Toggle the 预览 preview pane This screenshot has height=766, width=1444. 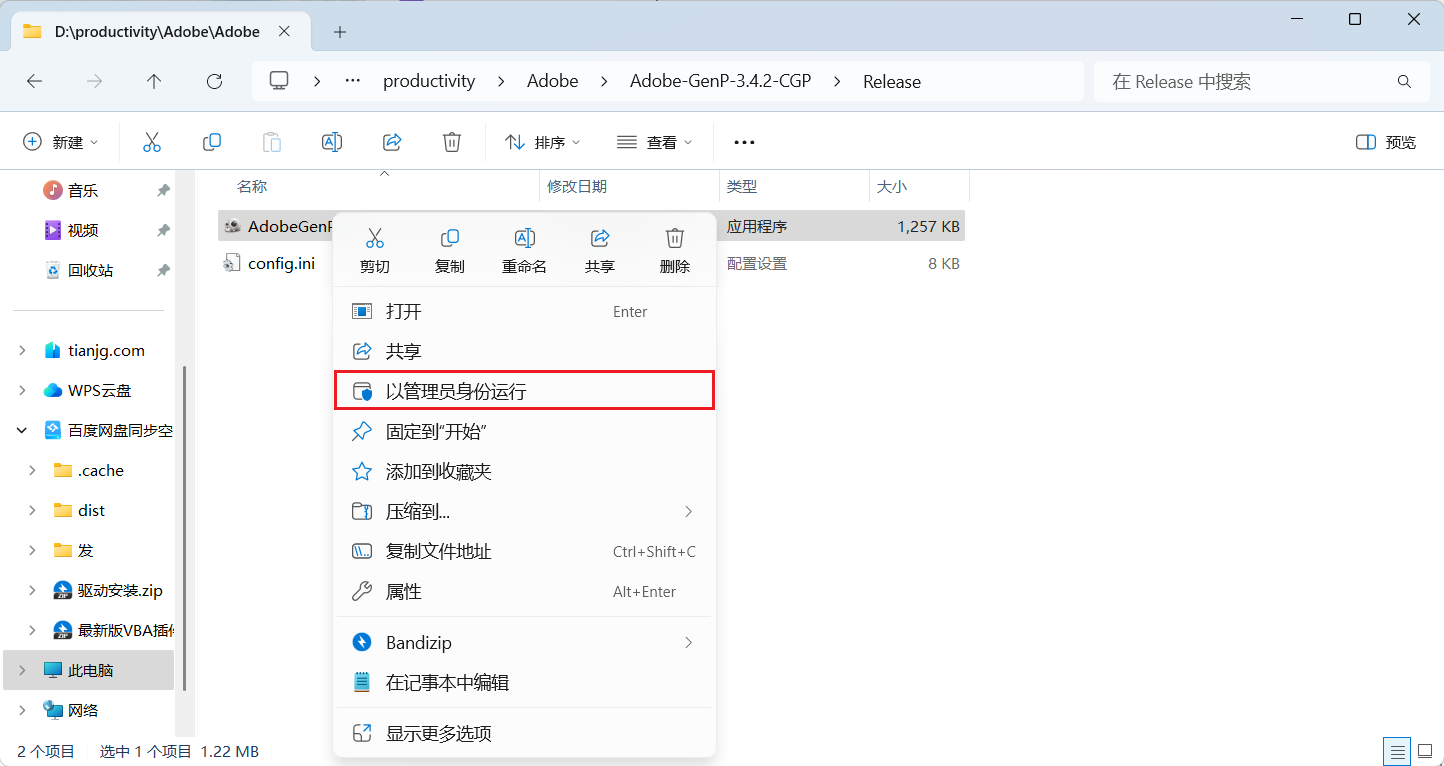tap(1386, 142)
